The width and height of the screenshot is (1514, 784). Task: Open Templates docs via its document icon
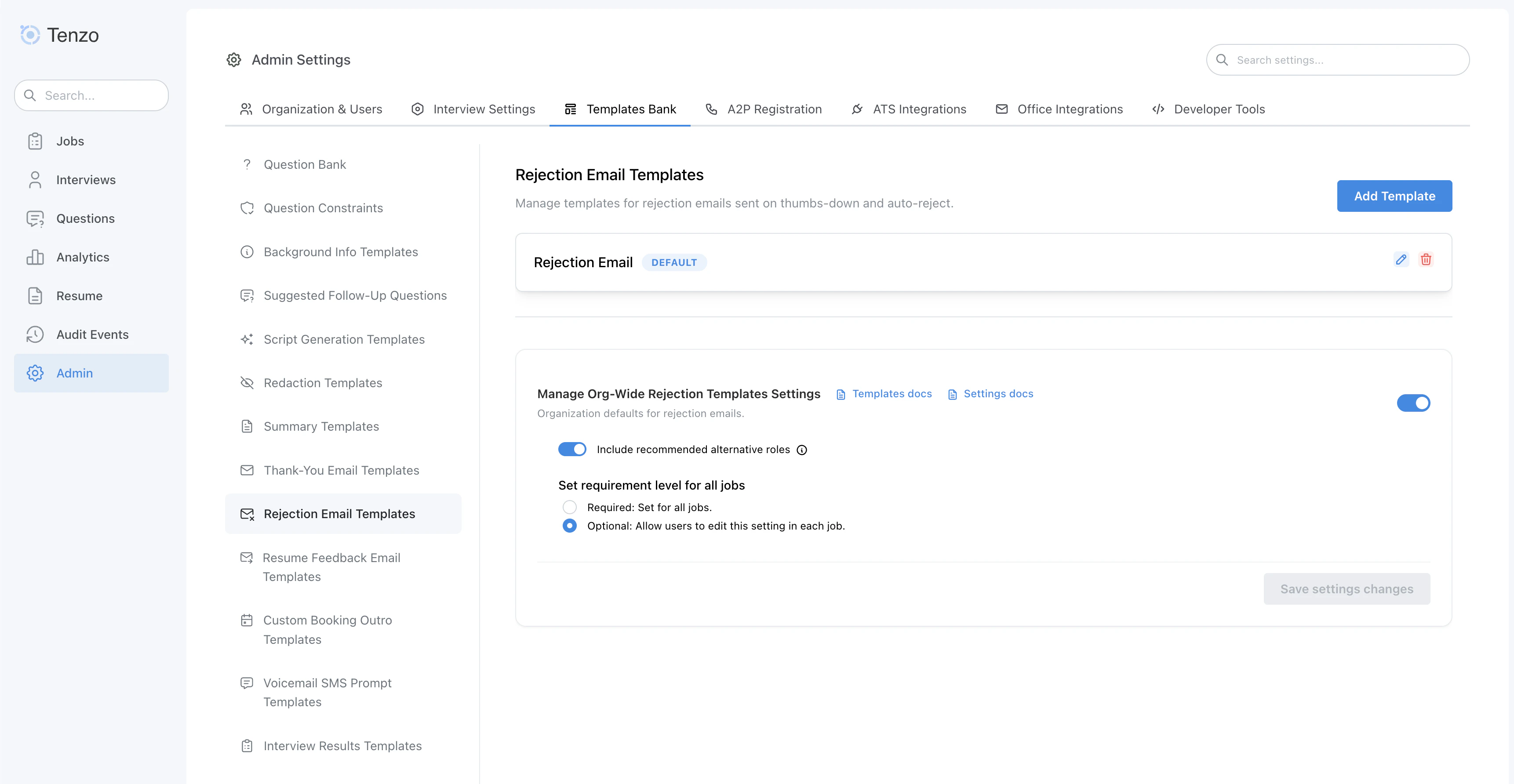pyautogui.click(x=842, y=394)
